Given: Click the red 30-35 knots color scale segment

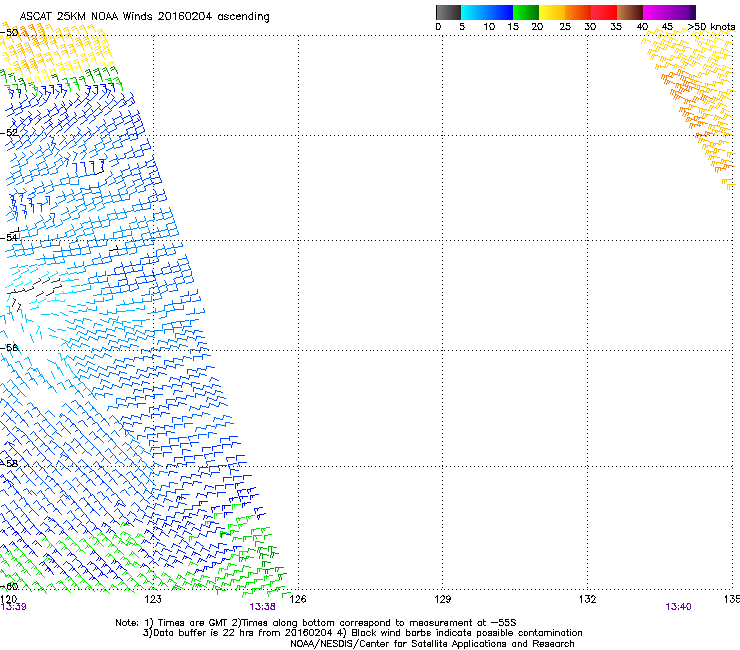Looking at the screenshot, I should 604,12.
